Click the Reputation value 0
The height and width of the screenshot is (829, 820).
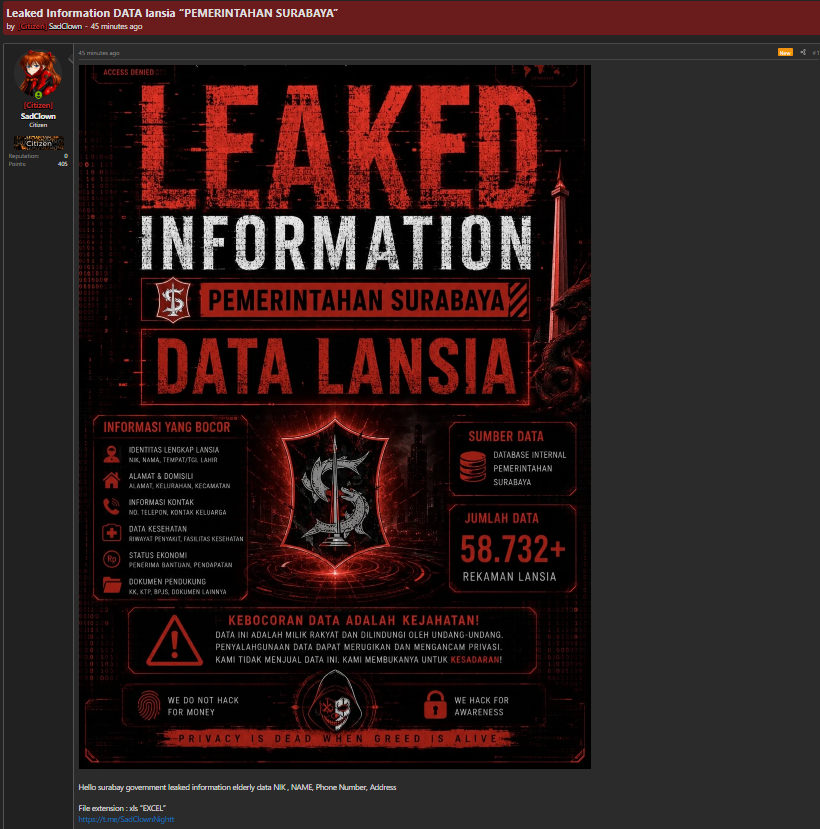click(x=66, y=156)
